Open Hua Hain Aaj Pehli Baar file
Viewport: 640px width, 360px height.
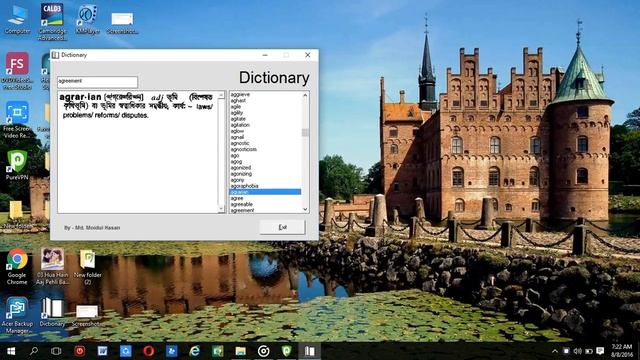point(52,267)
